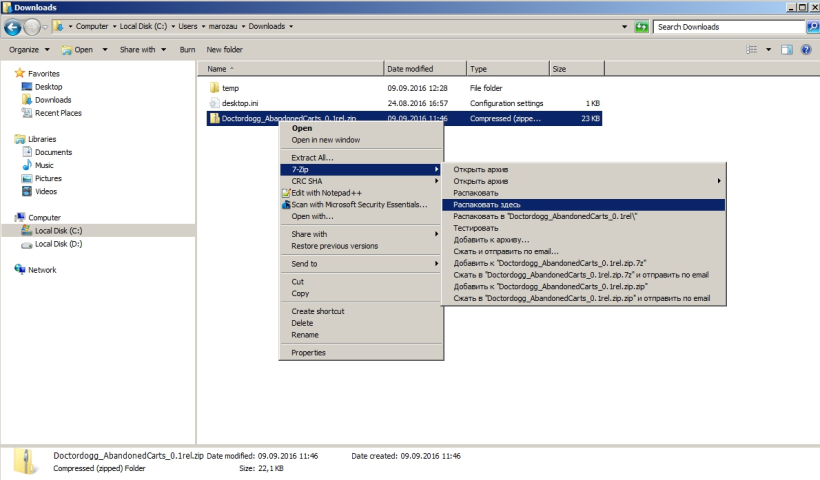Click the Burn toolbar button

point(187,49)
